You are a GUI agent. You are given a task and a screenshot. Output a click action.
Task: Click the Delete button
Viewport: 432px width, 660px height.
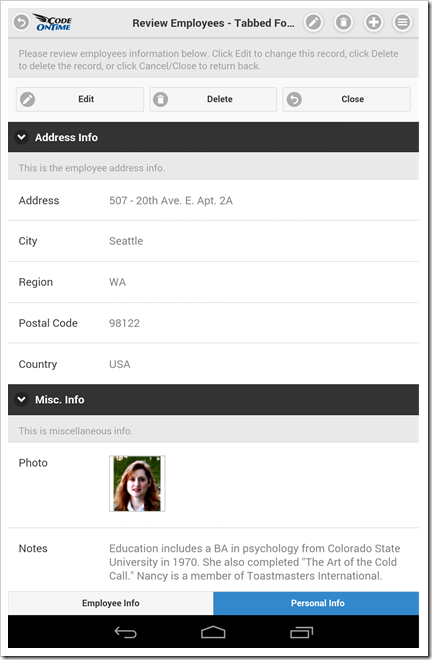pos(213,99)
